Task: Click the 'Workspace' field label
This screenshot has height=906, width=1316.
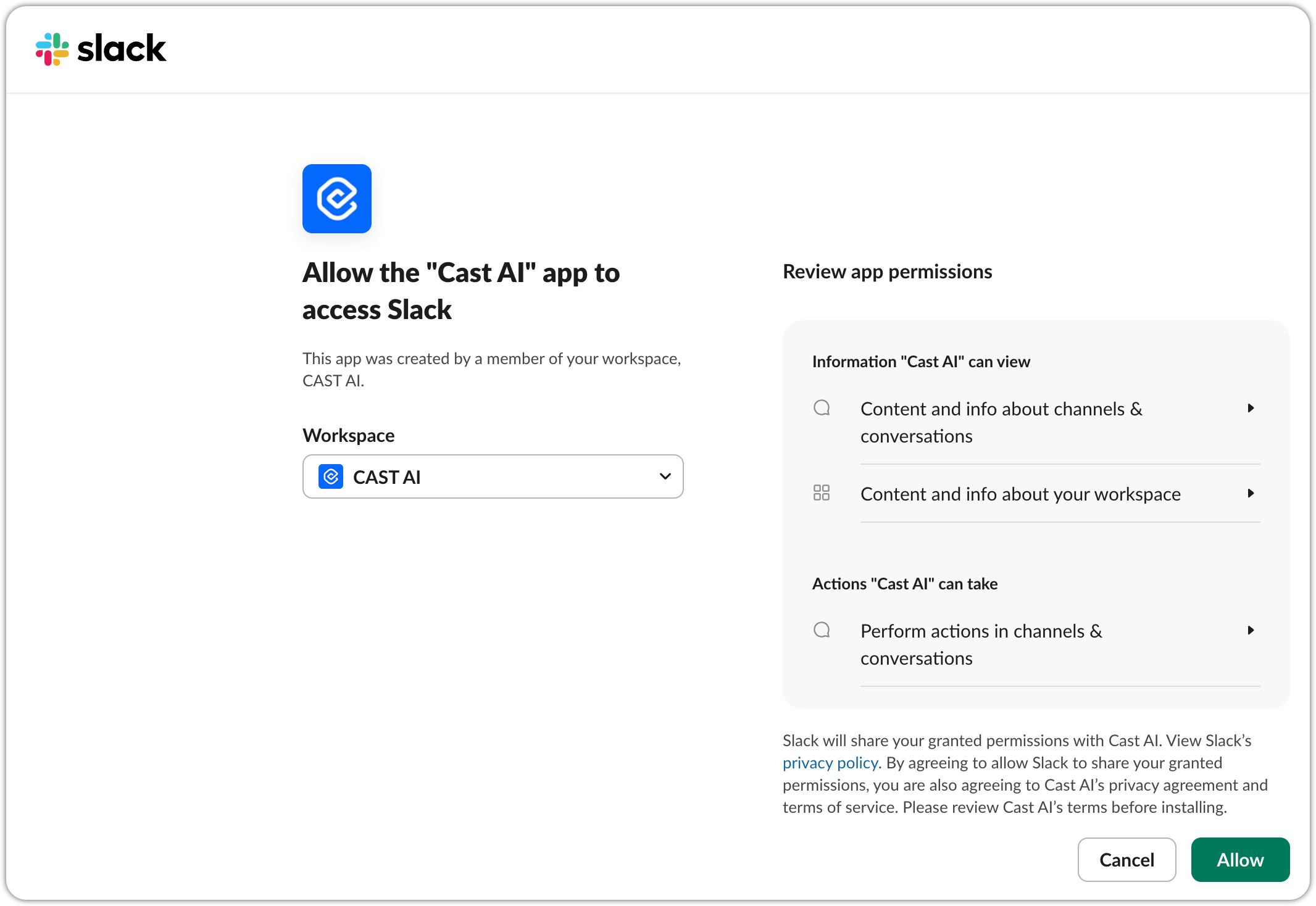Action: coord(348,436)
